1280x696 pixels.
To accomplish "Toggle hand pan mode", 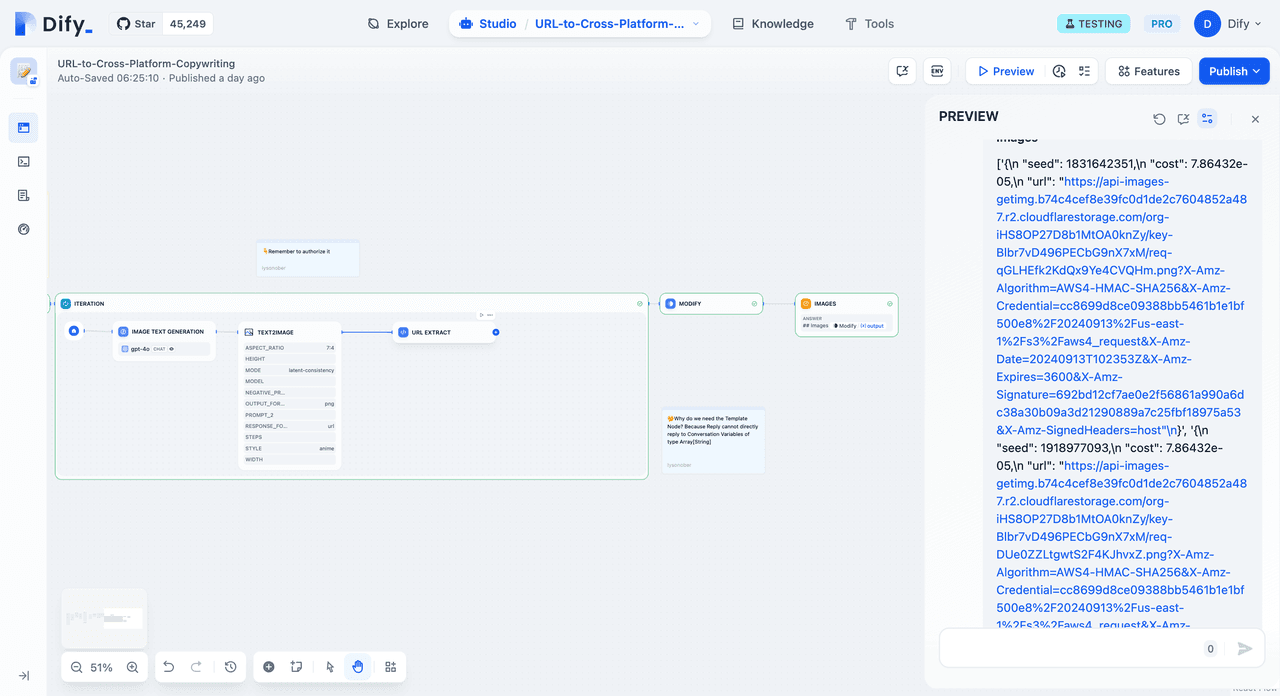I will 358,667.
